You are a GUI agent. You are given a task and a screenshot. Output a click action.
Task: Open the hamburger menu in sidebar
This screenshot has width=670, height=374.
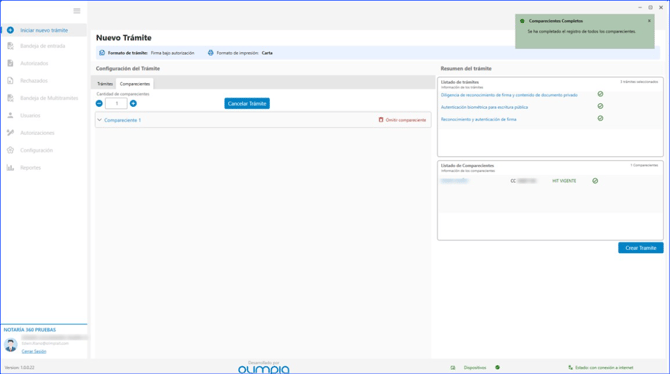click(x=77, y=11)
